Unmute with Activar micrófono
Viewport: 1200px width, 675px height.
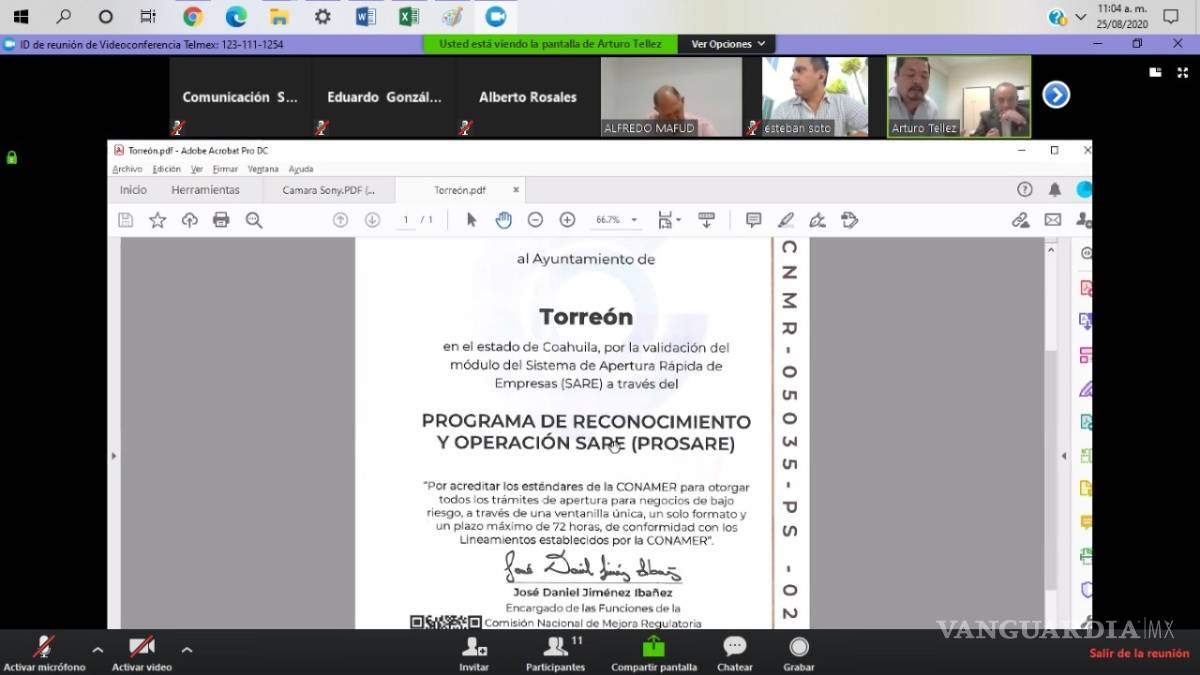pos(44,653)
